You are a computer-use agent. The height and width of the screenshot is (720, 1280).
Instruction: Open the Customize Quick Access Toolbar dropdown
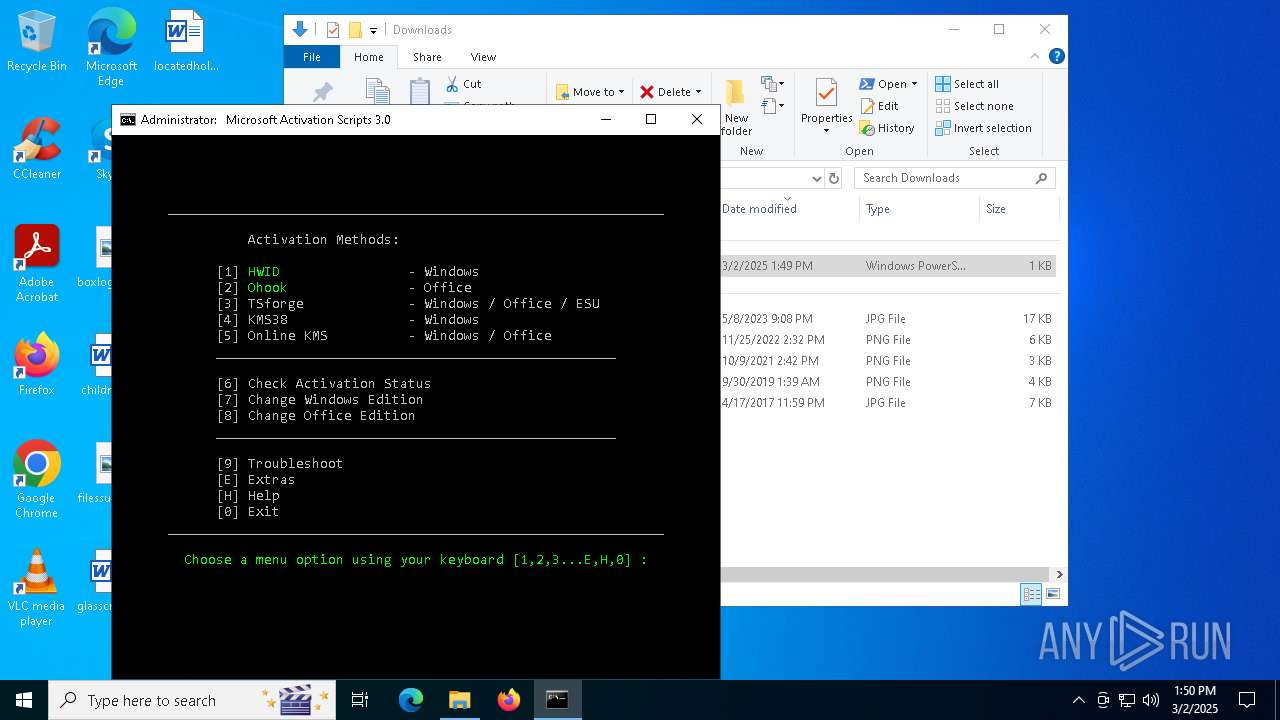(374, 30)
